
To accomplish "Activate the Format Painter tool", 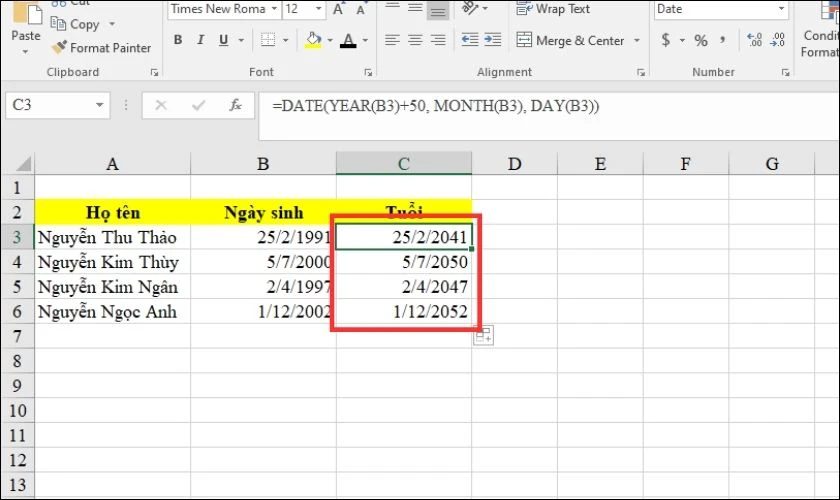I will [101, 48].
